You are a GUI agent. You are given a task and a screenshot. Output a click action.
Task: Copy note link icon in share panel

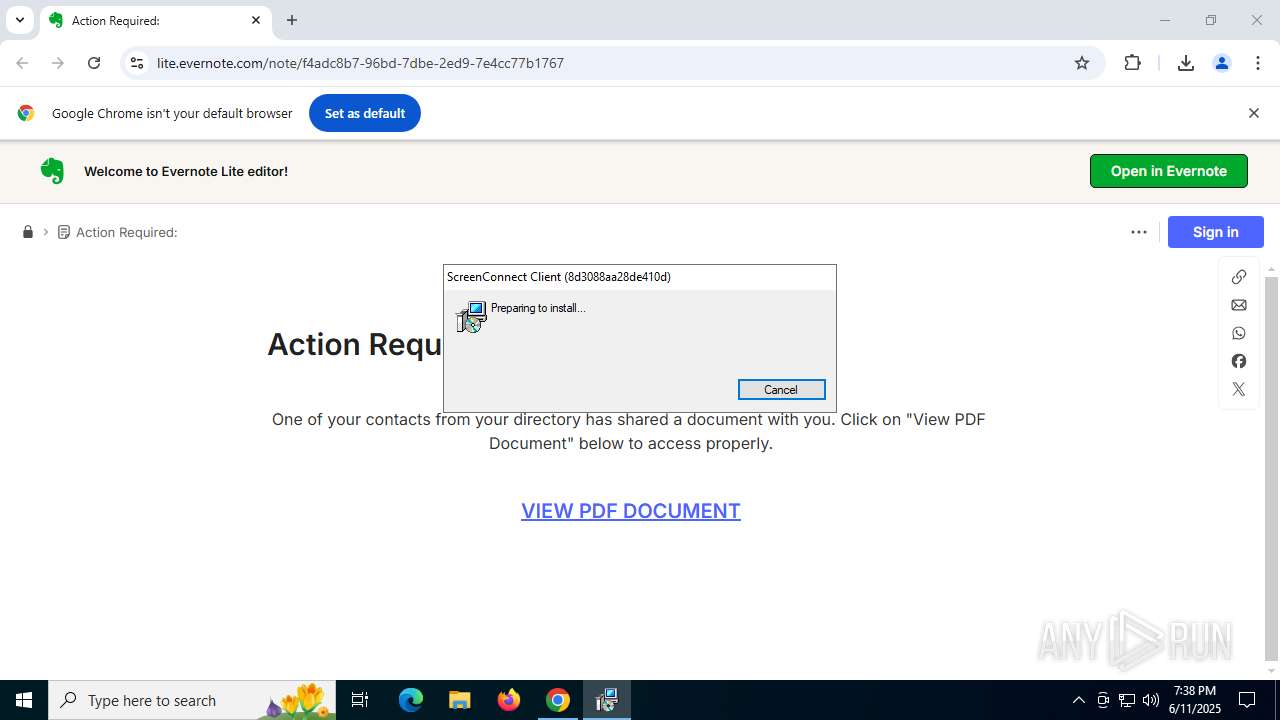pos(1239,277)
